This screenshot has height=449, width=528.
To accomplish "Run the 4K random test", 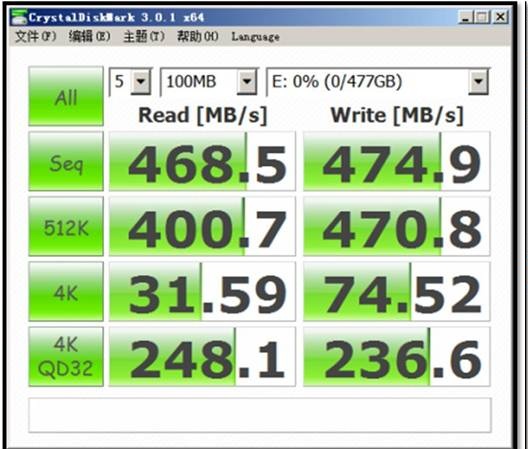I will [x=66, y=291].
